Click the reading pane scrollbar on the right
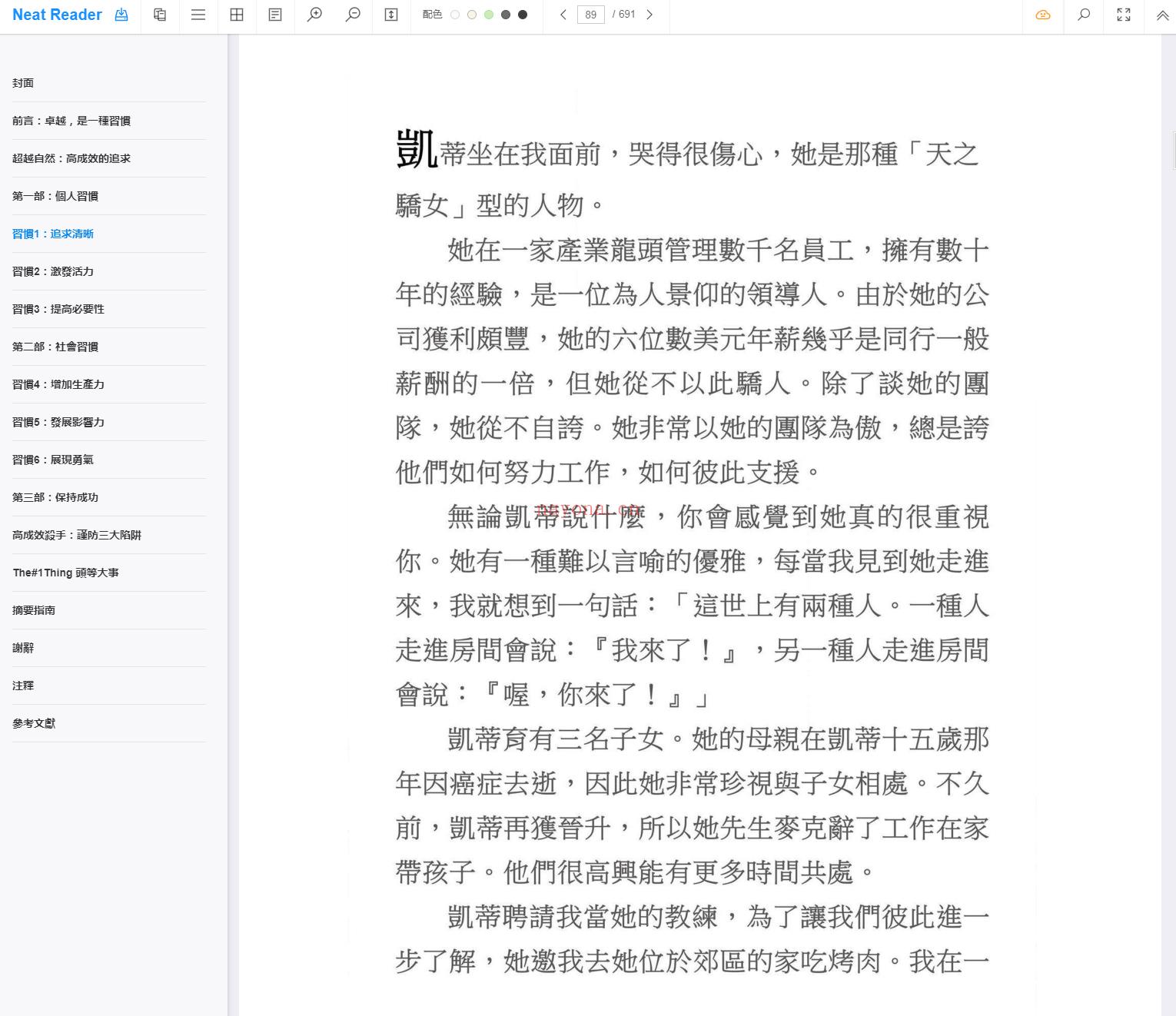The image size is (1176, 1016). [x=1173, y=150]
